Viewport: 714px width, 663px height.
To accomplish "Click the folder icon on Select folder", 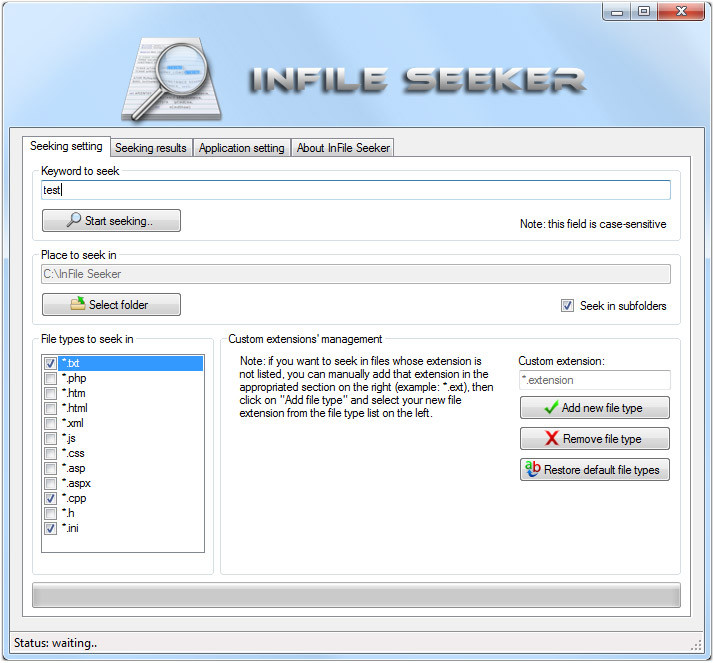I will click(78, 304).
